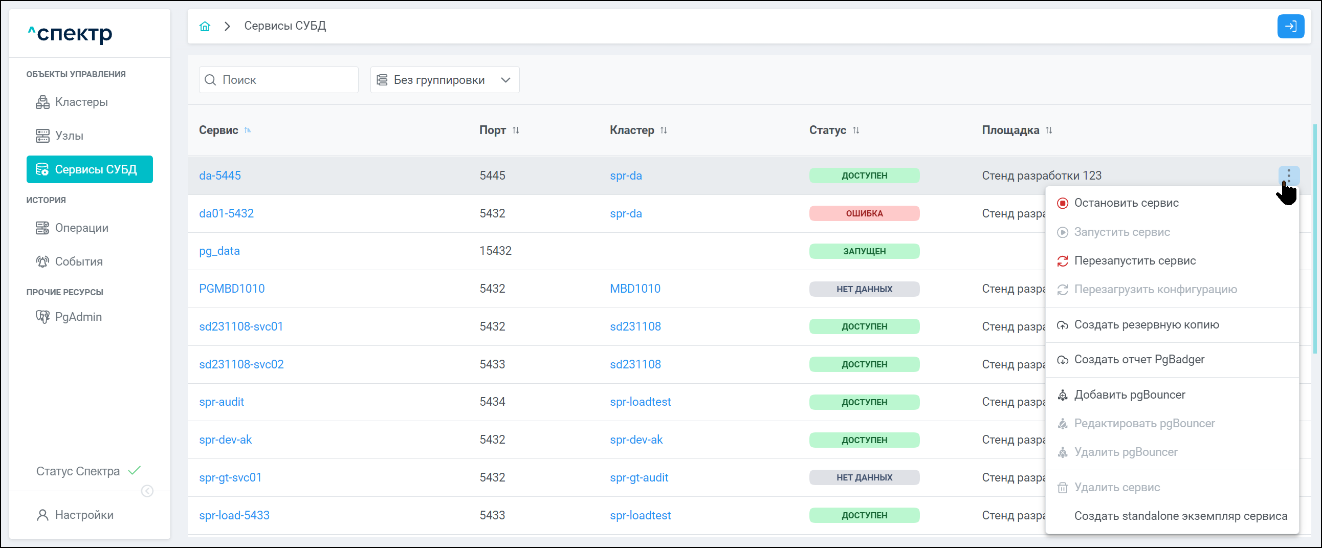
Task: Open the three-dot menu for da-5445
Action: coord(1289,176)
